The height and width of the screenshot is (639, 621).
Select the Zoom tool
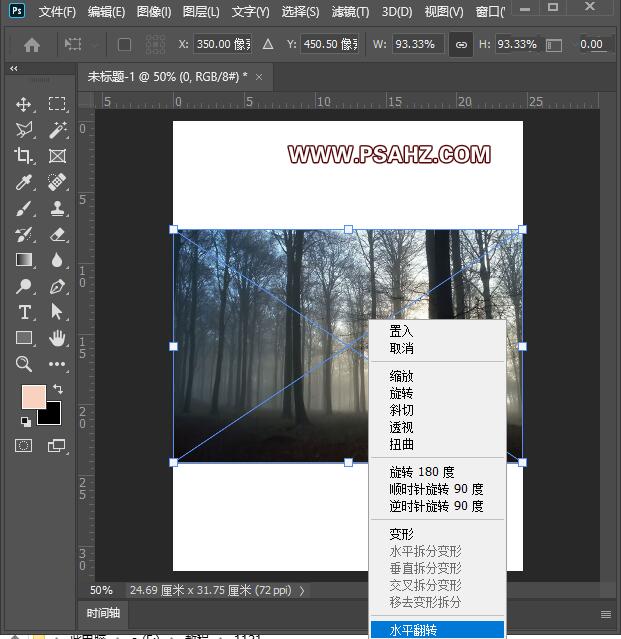[x=24, y=364]
